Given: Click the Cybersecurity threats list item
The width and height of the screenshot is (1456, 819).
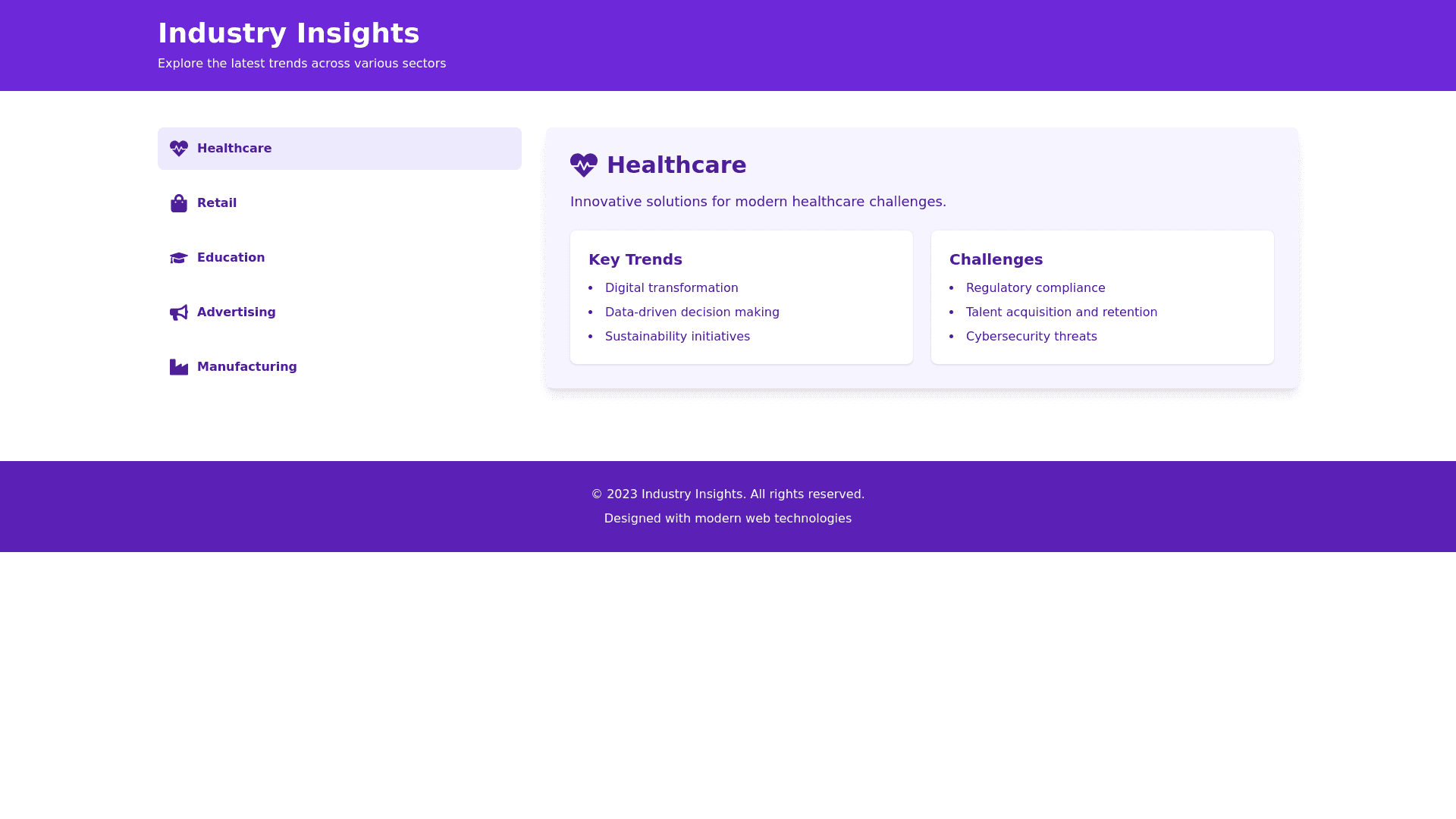Looking at the screenshot, I should click(x=1031, y=337).
